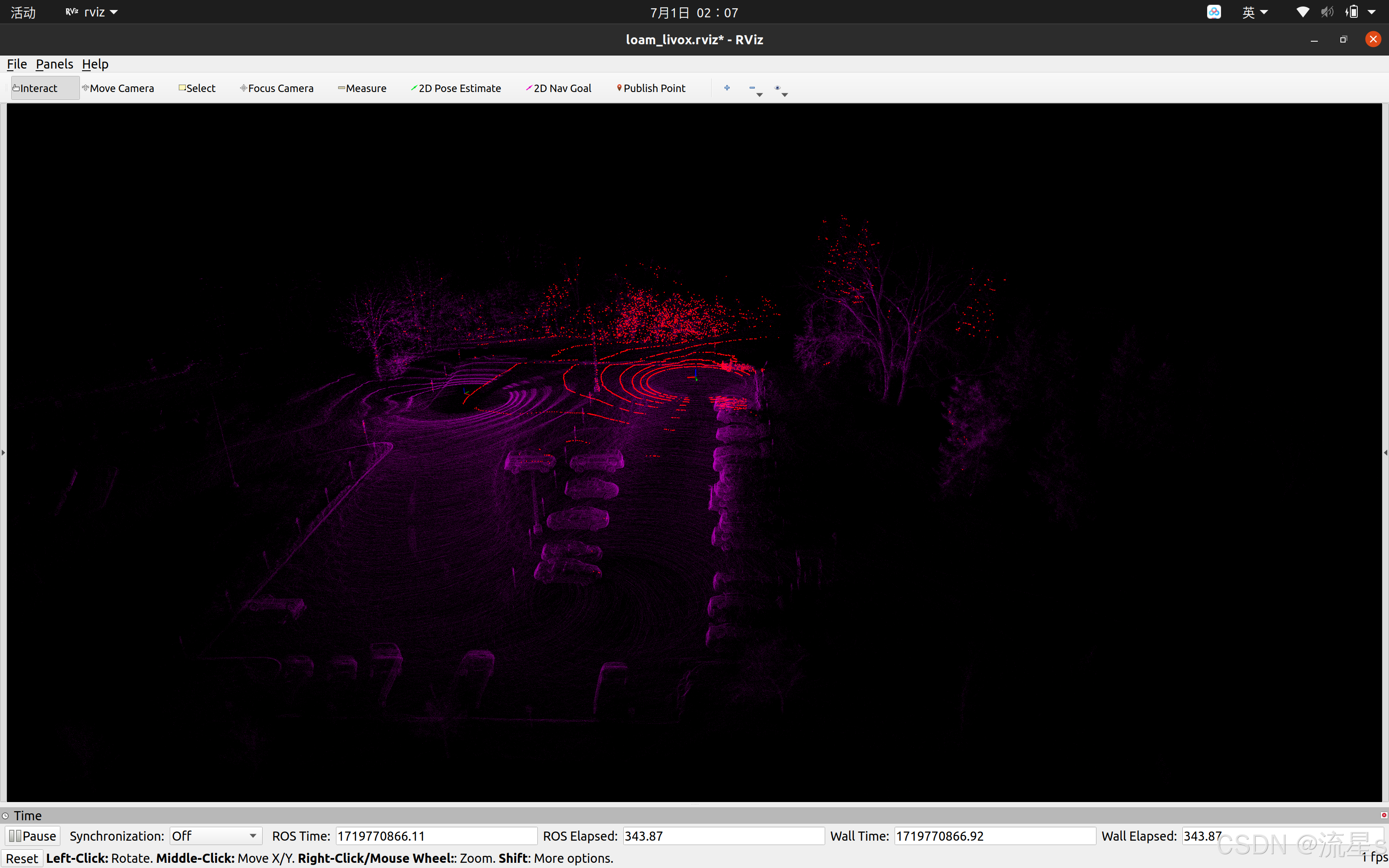Screen dimensions: 1389x868
Task: Click the Wi-Fi status icon
Action: tap(1303, 12)
